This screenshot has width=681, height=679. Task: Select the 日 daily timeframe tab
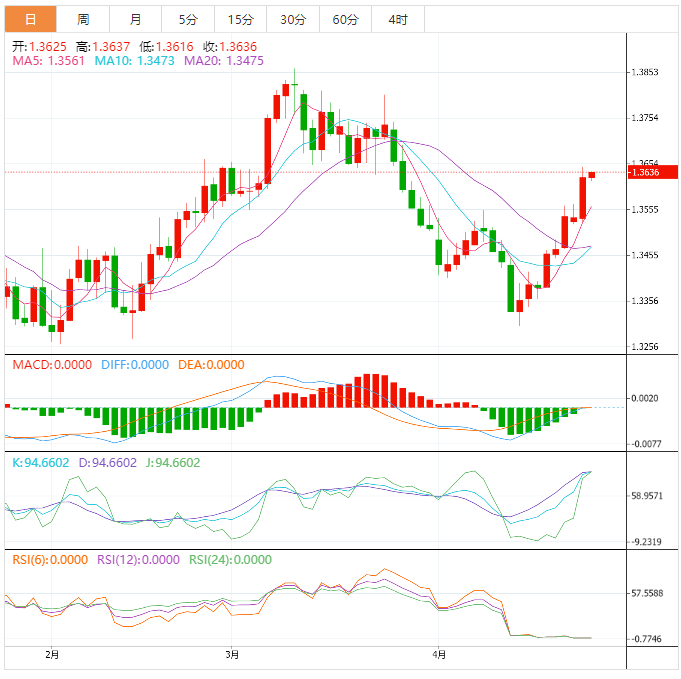30,19
